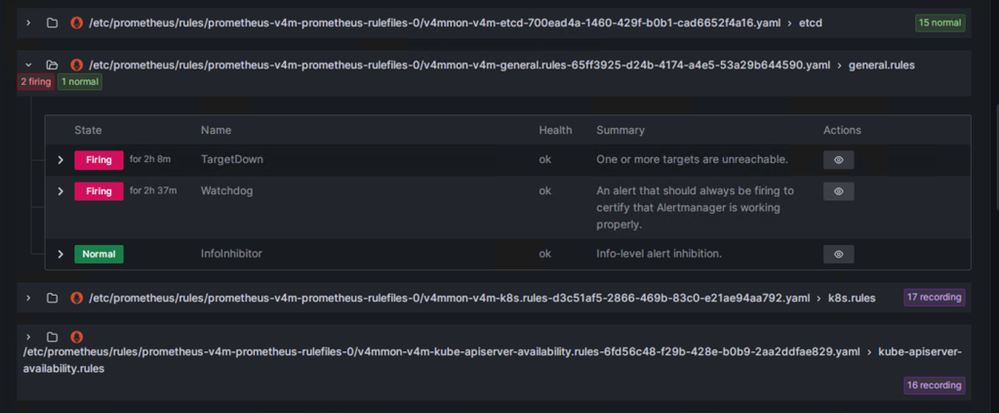Screen dimensions: 999x413
Task: Click Prometheus icon beside k8s.rules file
Action: pos(76,298)
